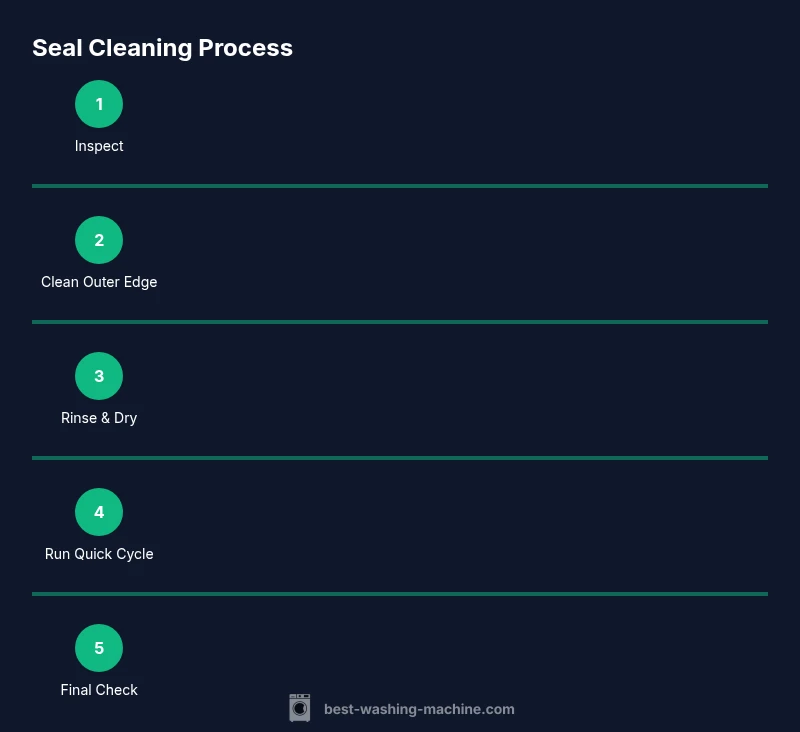Click the word "Seal" in the title

(x=55, y=48)
